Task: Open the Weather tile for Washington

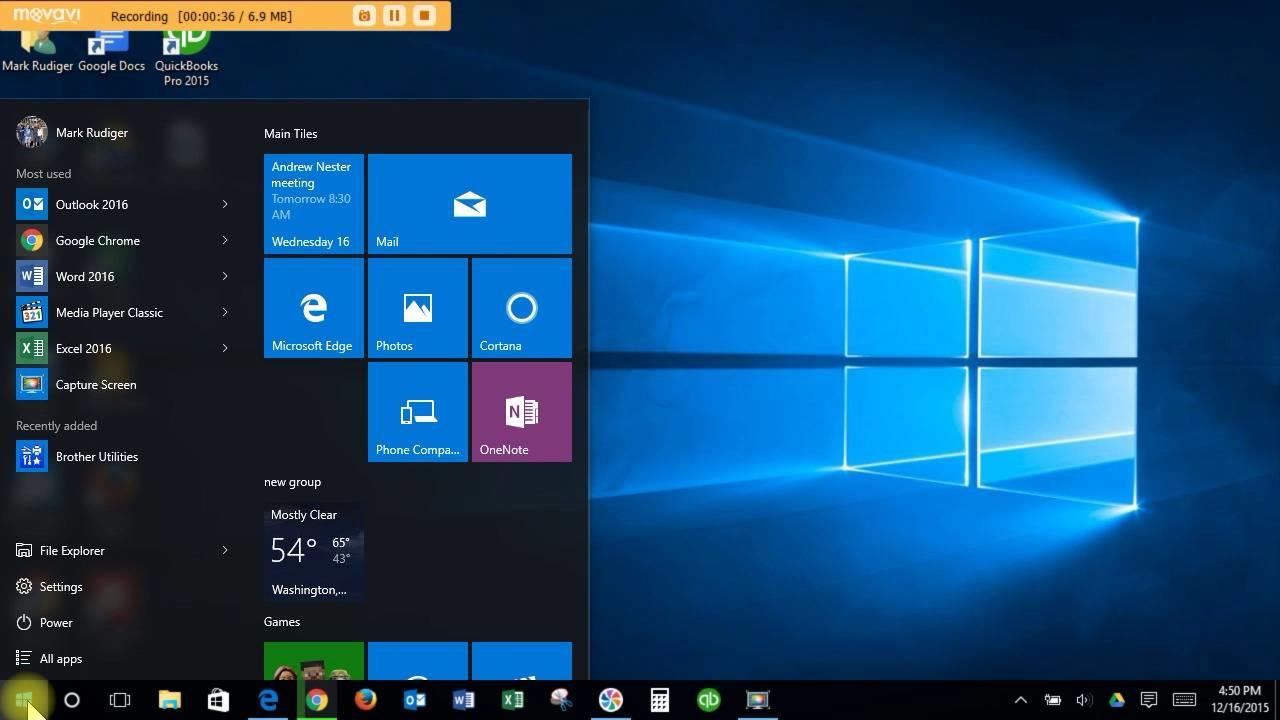Action: [x=314, y=552]
